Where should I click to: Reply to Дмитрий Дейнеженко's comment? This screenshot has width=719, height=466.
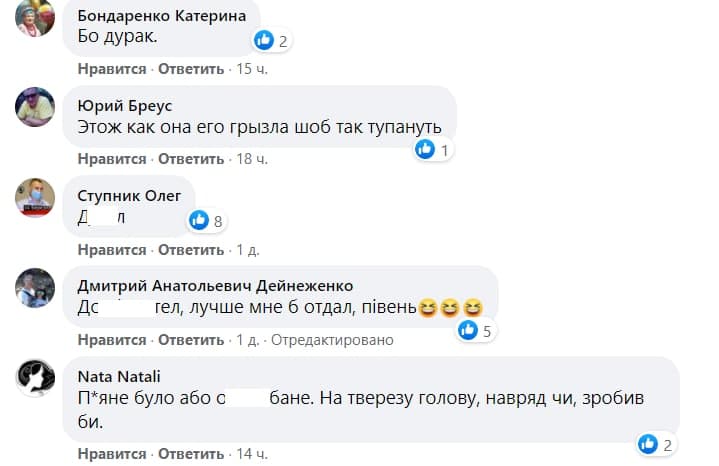click(191, 340)
